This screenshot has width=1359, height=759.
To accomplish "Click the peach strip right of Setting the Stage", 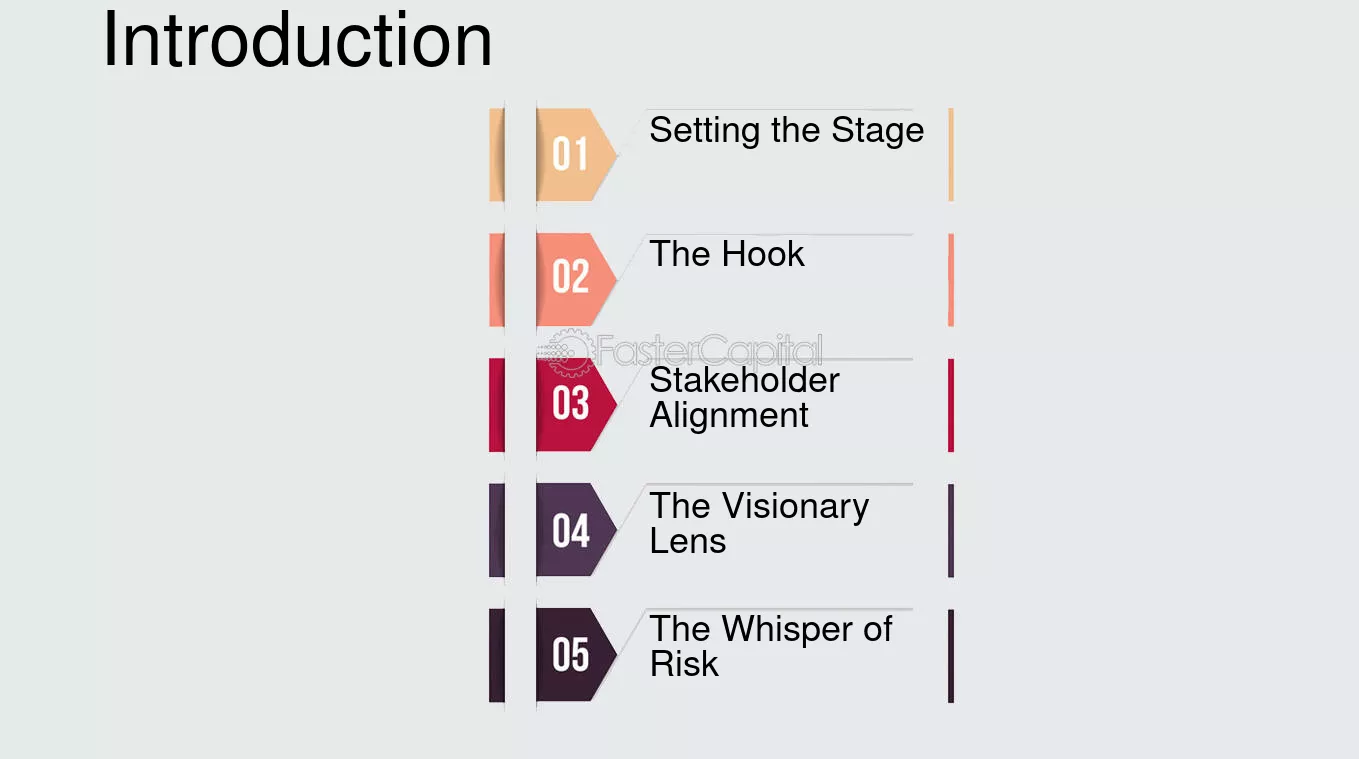I will pos(951,155).
